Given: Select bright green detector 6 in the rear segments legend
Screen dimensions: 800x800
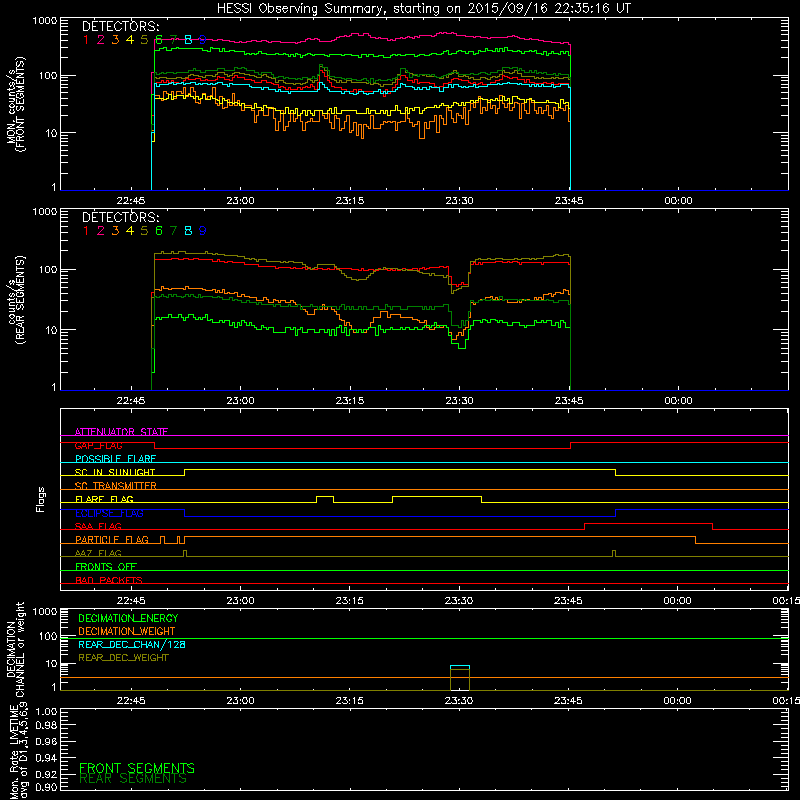Looking at the screenshot, I should click(x=159, y=231).
